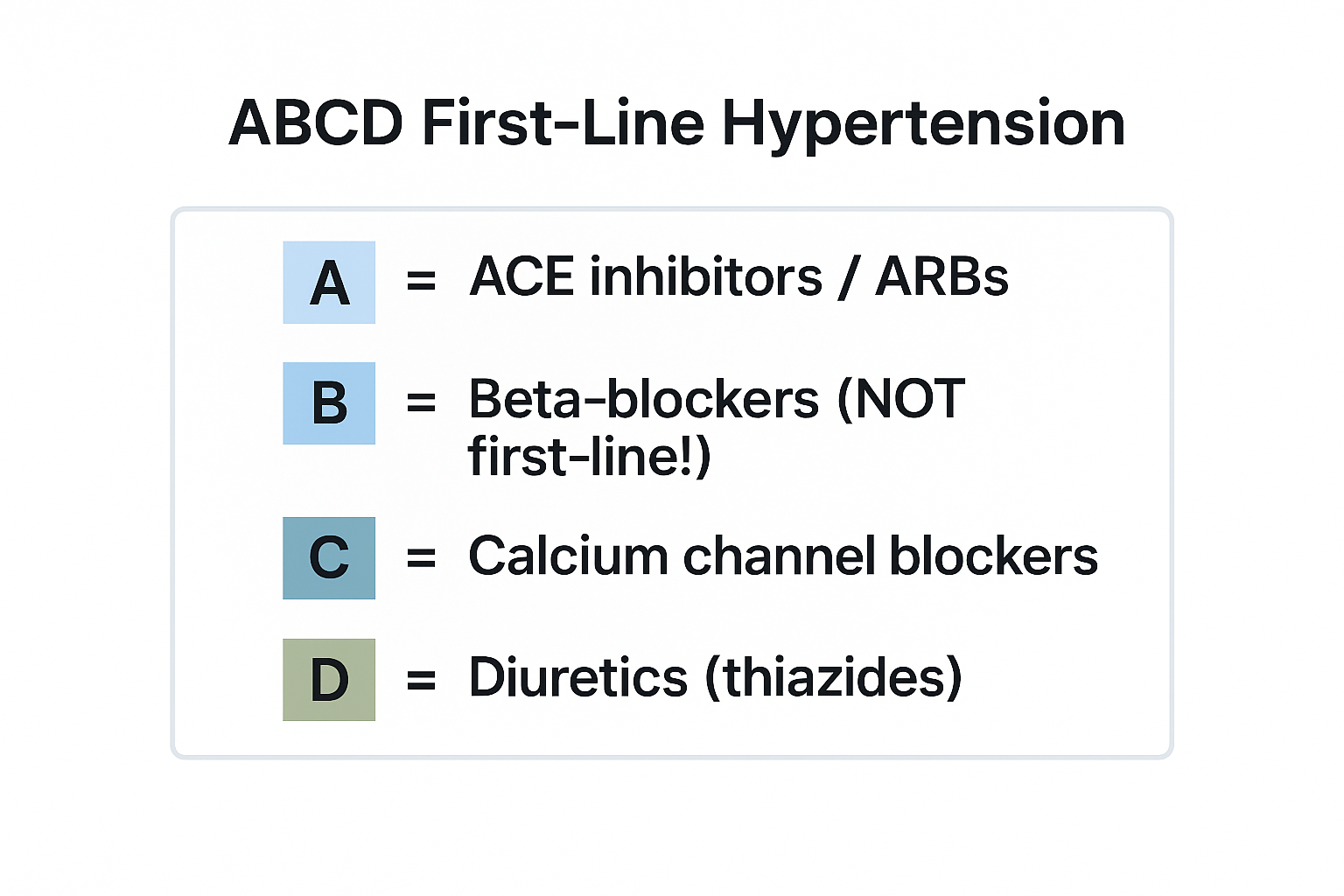This screenshot has height=896, width=1344.
Task: Click the equals sign beside the B tile
Action: point(421,402)
